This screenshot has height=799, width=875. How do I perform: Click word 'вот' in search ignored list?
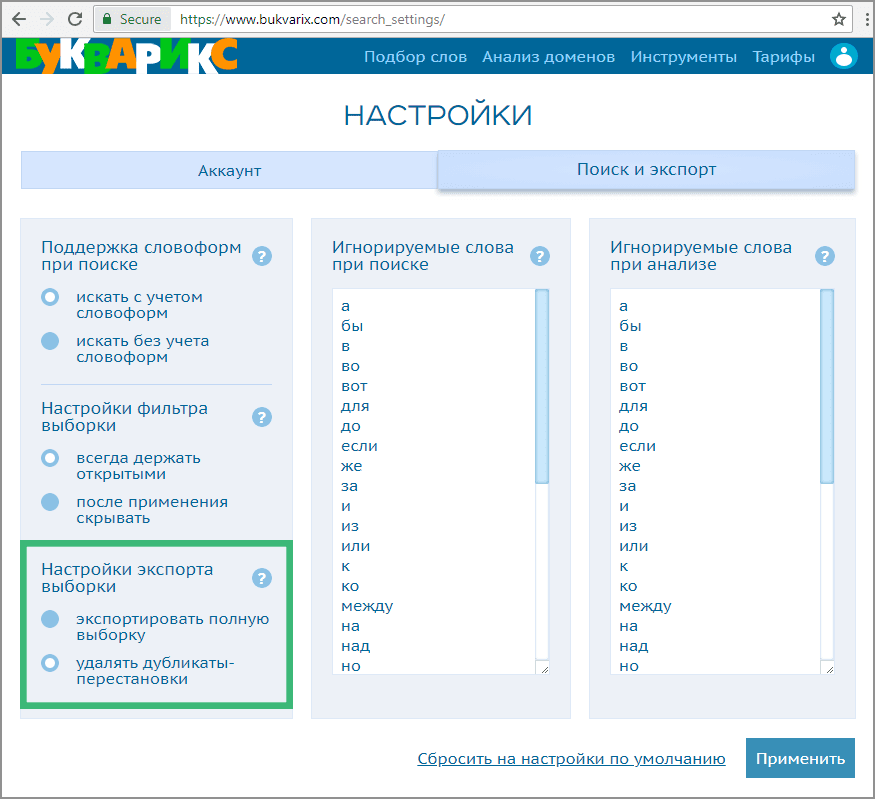click(354, 386)
